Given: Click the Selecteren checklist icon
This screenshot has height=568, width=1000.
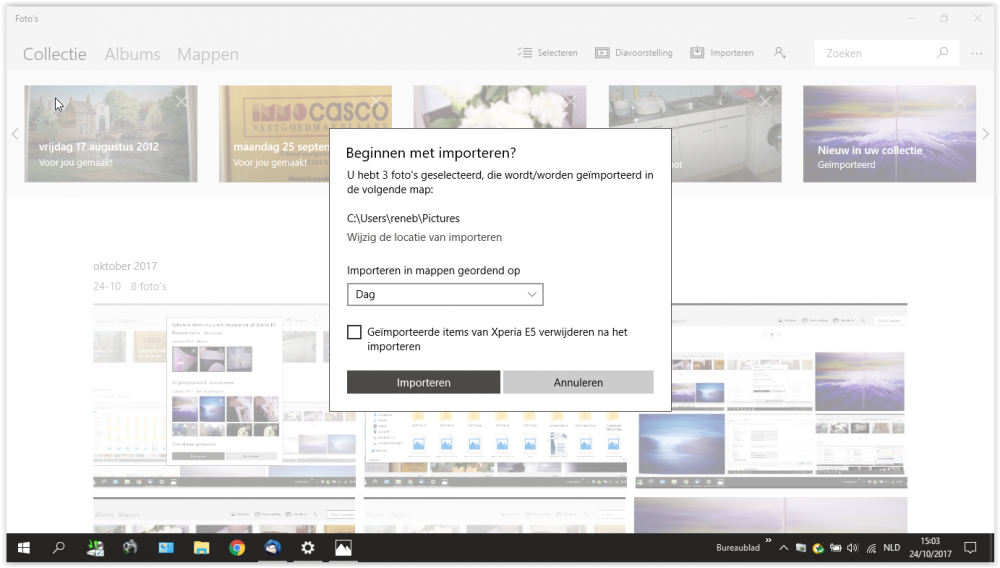Looking at the screenshot, I should (525, 53).
